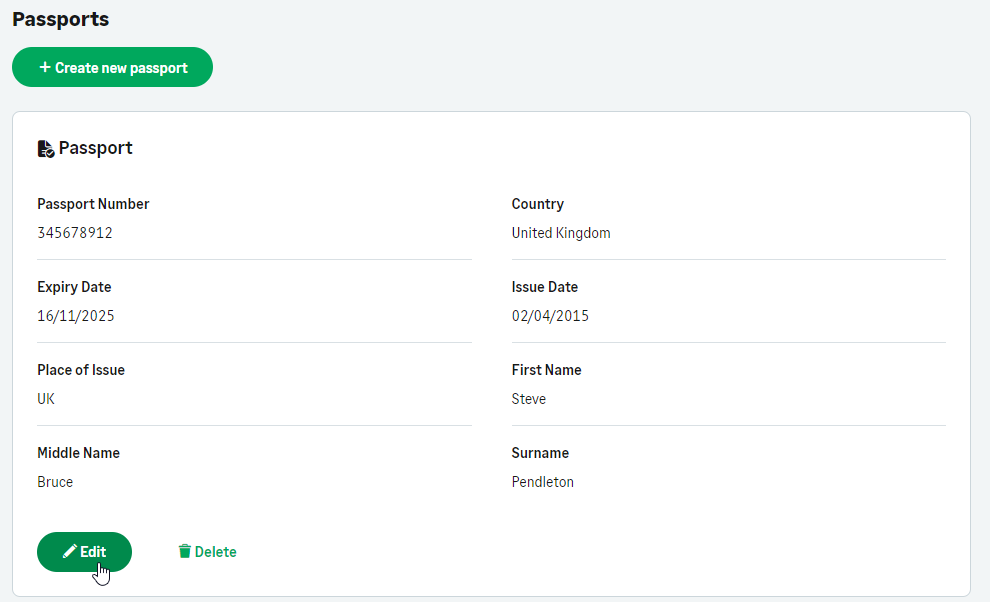Open the Delete passport link
Screen dimensions: 990x602
click(215, 552)
